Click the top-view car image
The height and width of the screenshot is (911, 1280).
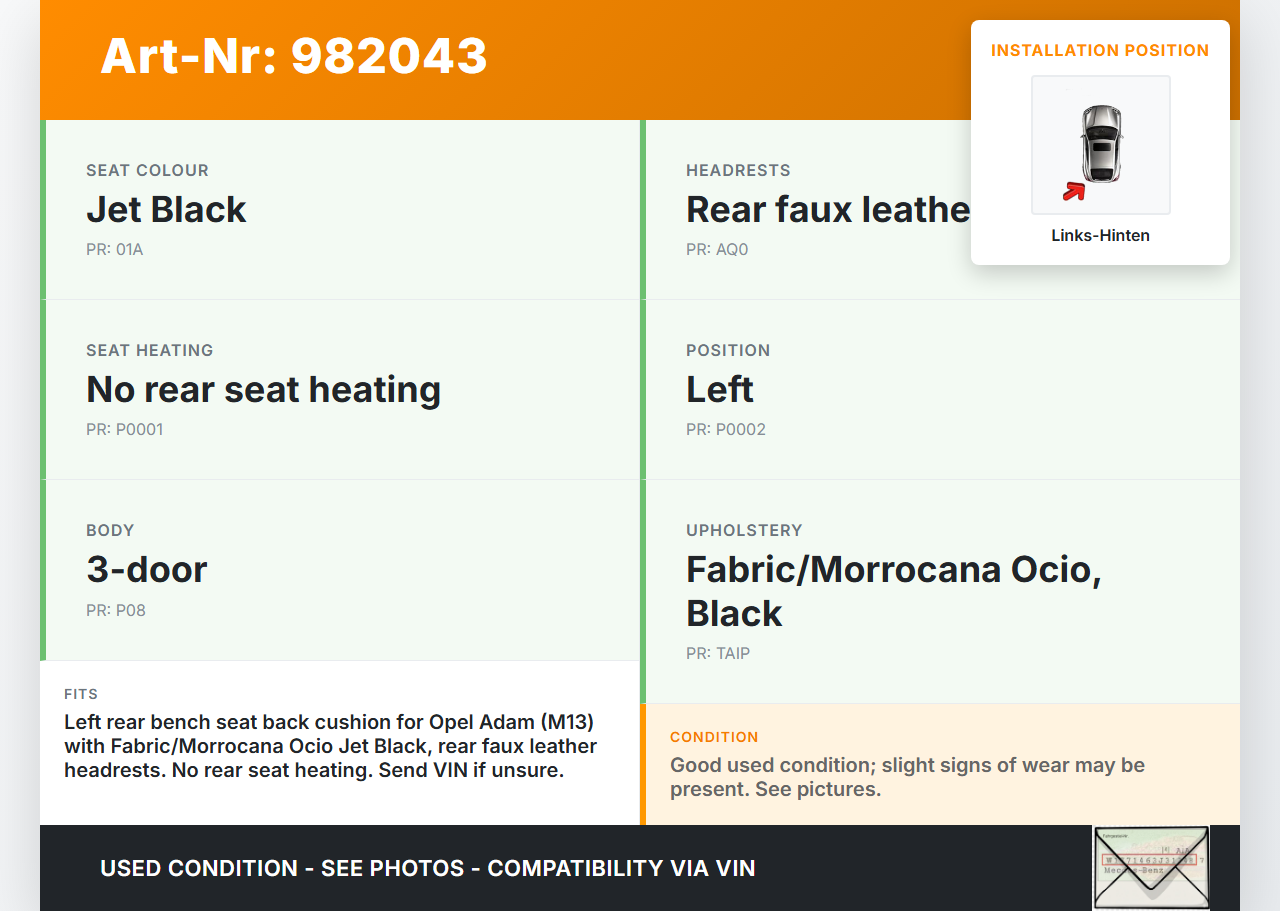tap(1101, 144)
